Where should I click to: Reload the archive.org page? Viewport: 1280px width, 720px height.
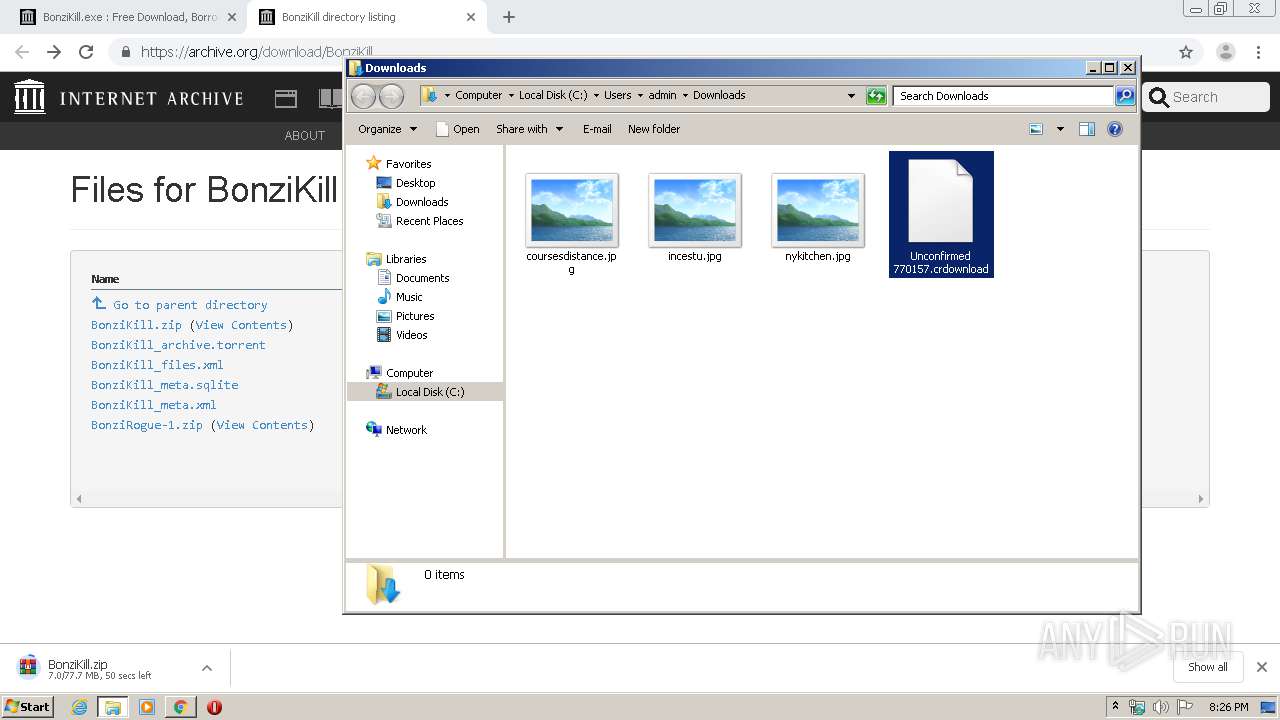coord(86,52)
